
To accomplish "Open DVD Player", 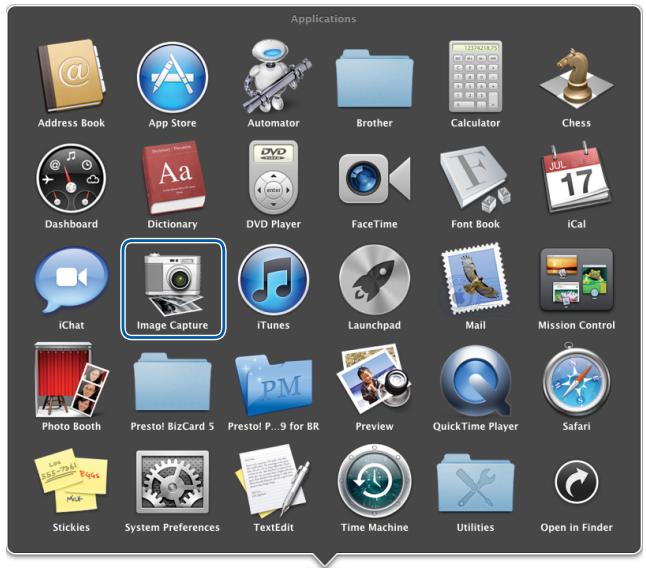I will 274,177.
